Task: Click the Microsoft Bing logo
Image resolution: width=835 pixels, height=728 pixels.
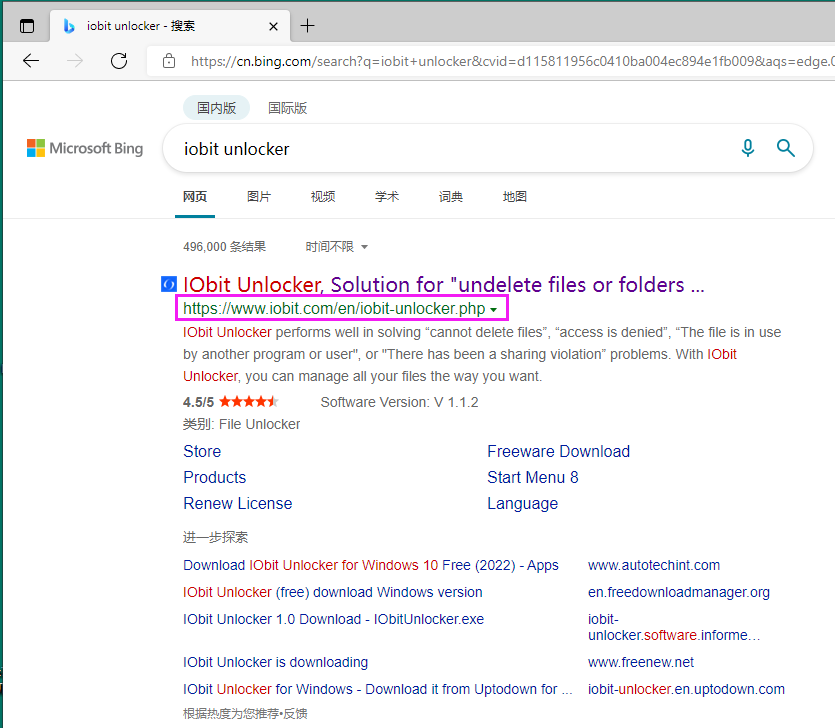Action: [x=85, y=149]
